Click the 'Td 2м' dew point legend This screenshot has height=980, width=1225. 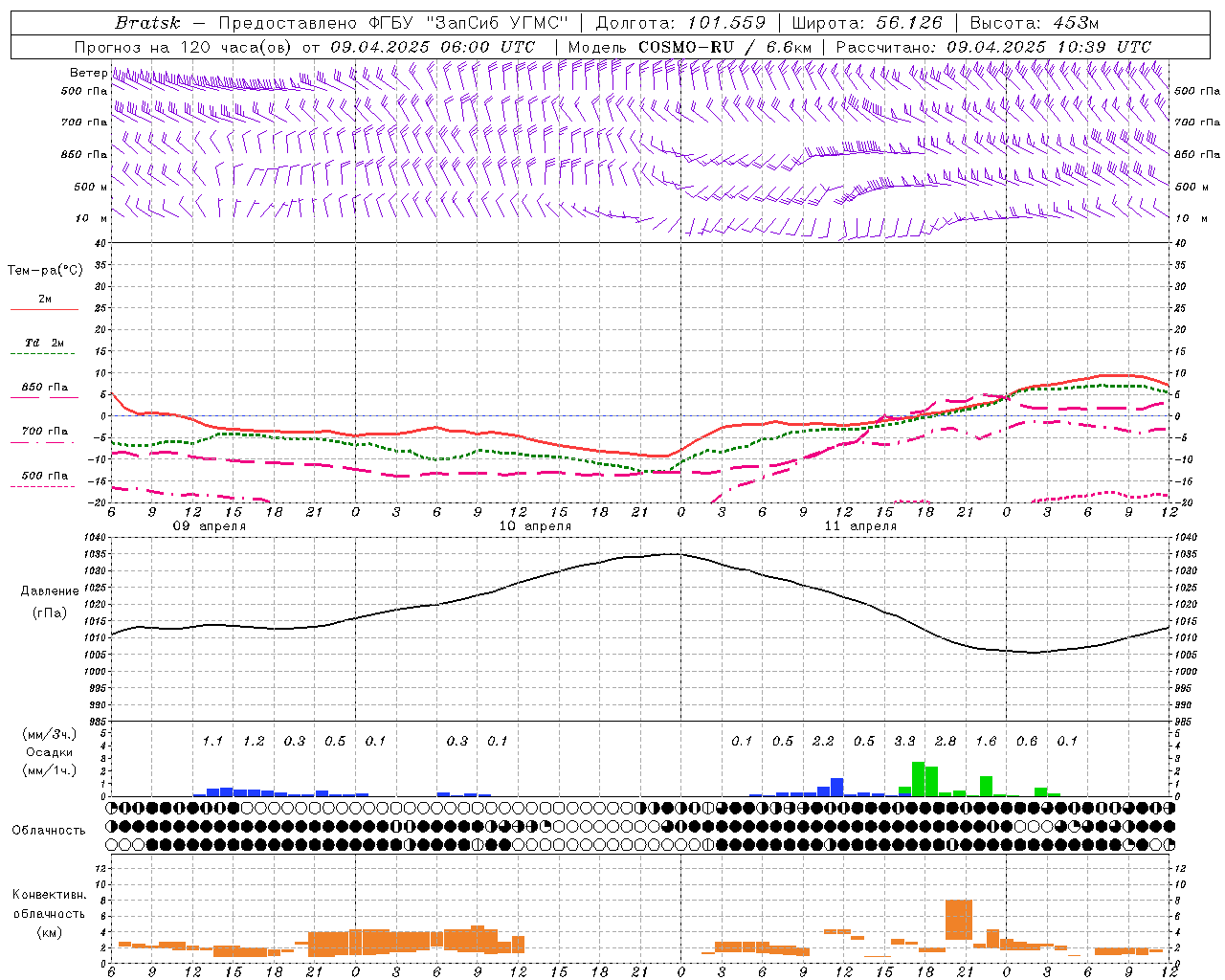pos(45,343)
